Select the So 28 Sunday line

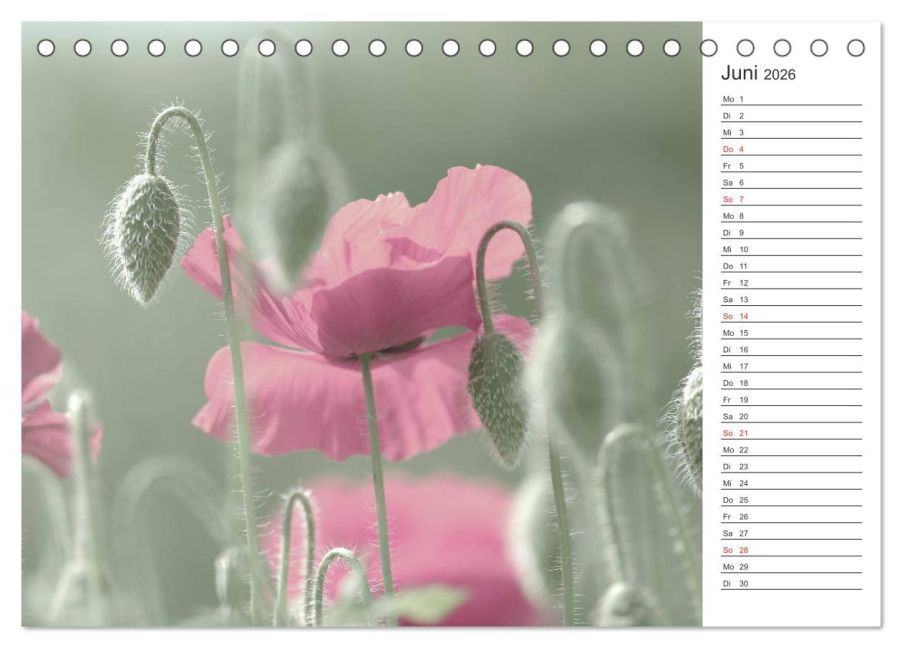(792, 550)
